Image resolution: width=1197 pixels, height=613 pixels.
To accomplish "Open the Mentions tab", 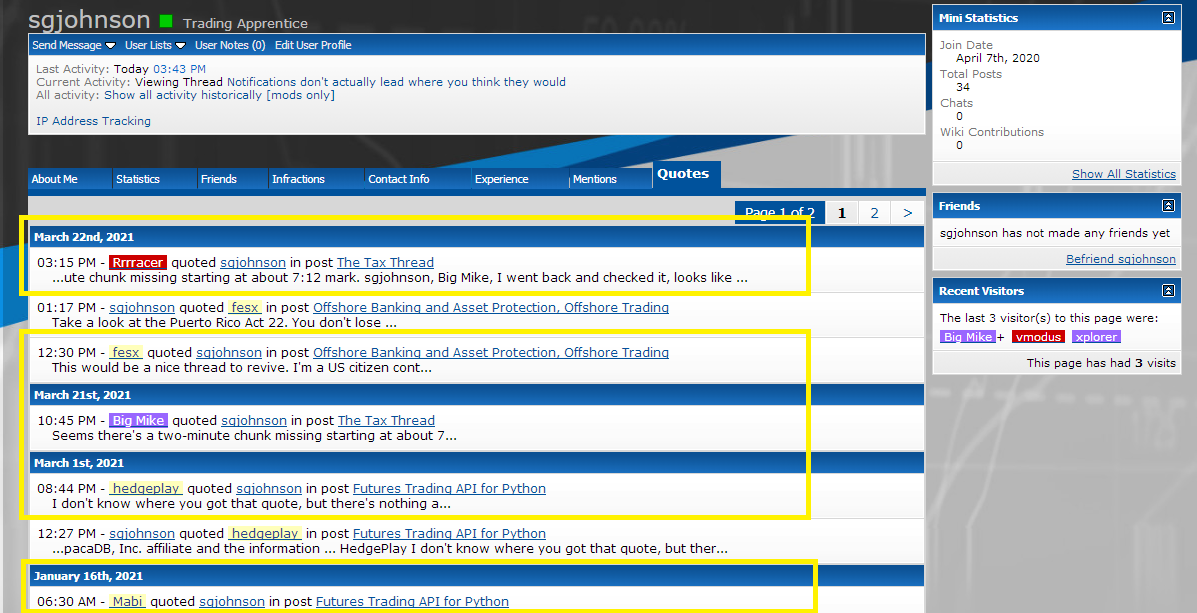I will tap(611, 179).
